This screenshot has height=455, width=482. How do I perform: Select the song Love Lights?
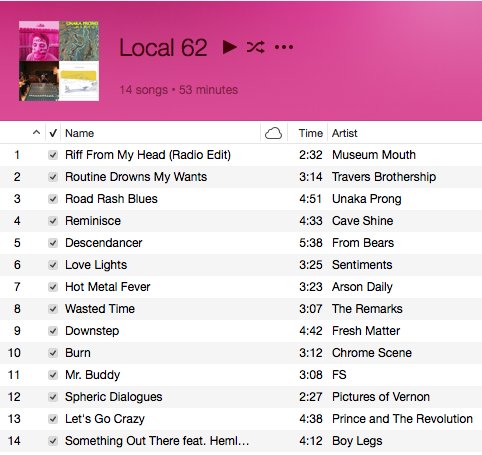point(96,265)
